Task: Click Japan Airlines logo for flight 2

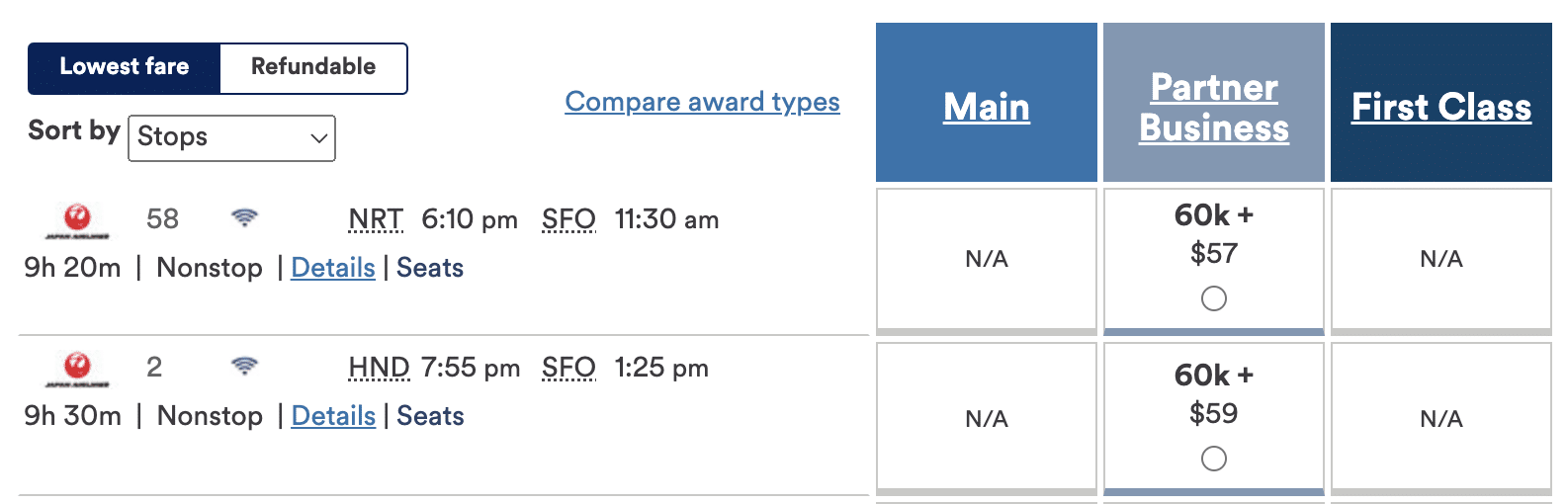Action: [77, 369]
